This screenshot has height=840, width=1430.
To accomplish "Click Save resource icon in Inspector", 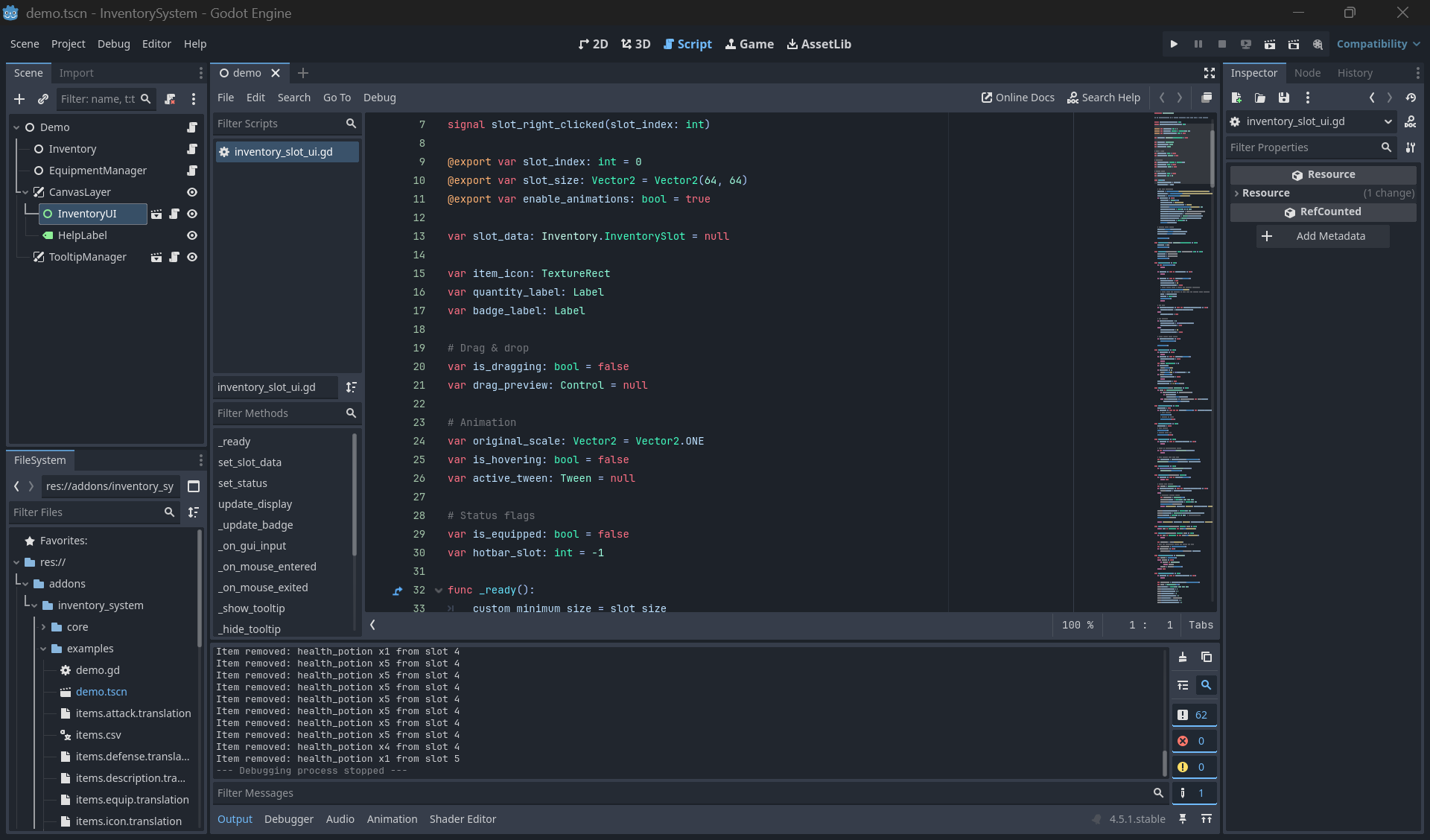I will pos(1283,98).
